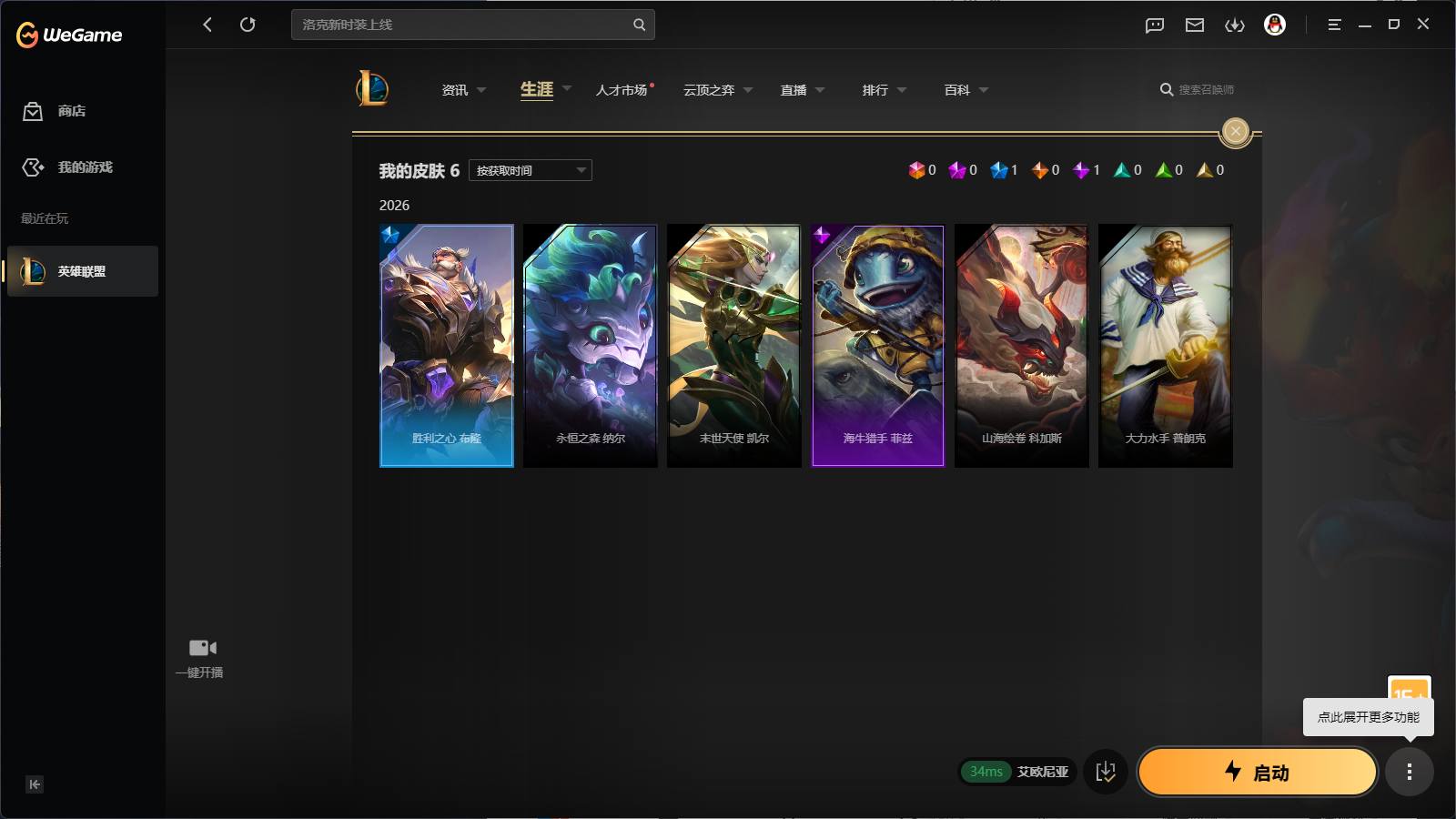The height and width of the screenshot is (819, 1456).
Task: Click the 34ms ping indicator
Action: click(x=986, y=772)
